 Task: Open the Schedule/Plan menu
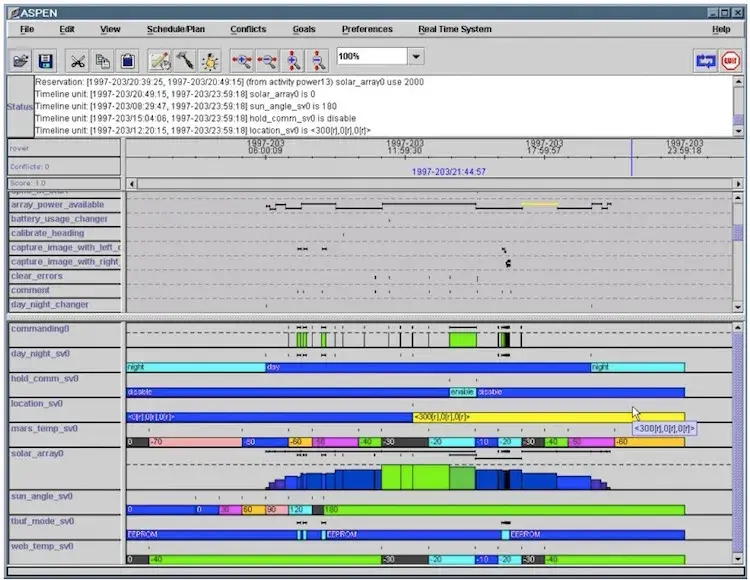click(x=176, y=29)
